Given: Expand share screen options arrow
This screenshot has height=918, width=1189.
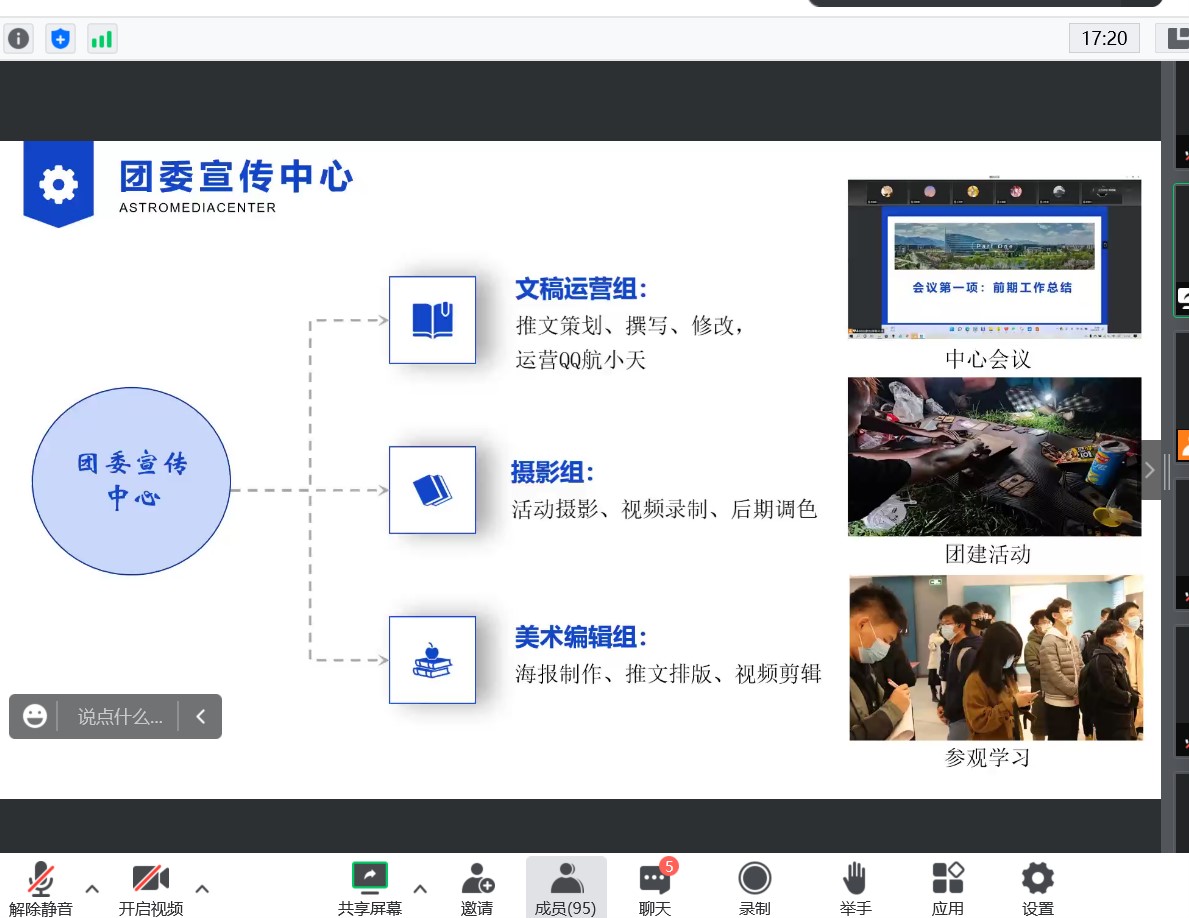Looking at the screenshot, I should click(420, 888).
